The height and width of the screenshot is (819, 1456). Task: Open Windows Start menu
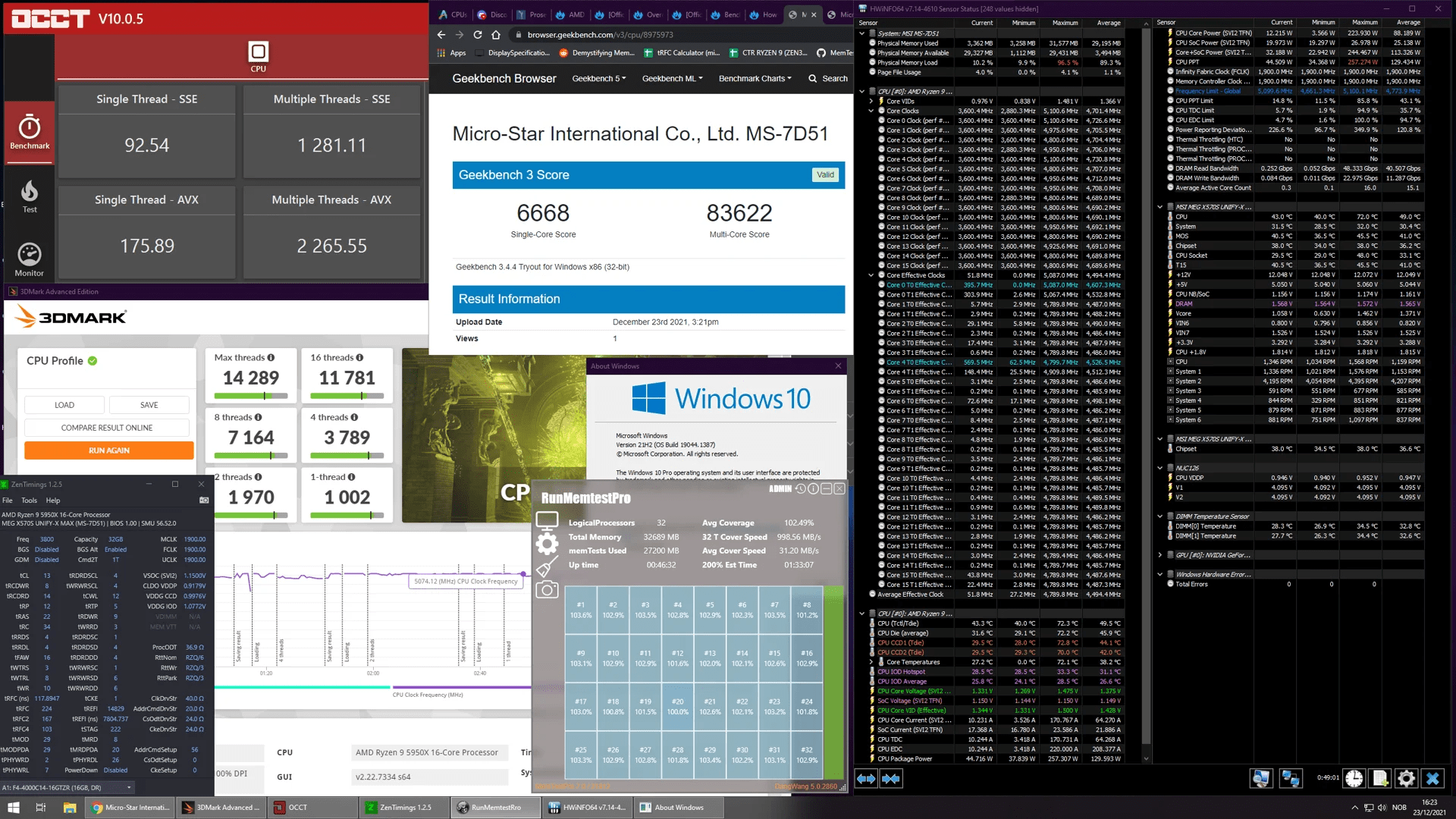13,808
